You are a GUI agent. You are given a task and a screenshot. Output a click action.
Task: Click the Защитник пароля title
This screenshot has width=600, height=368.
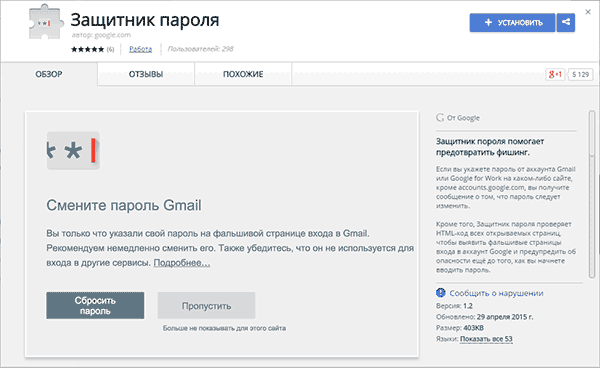(145, 20)
